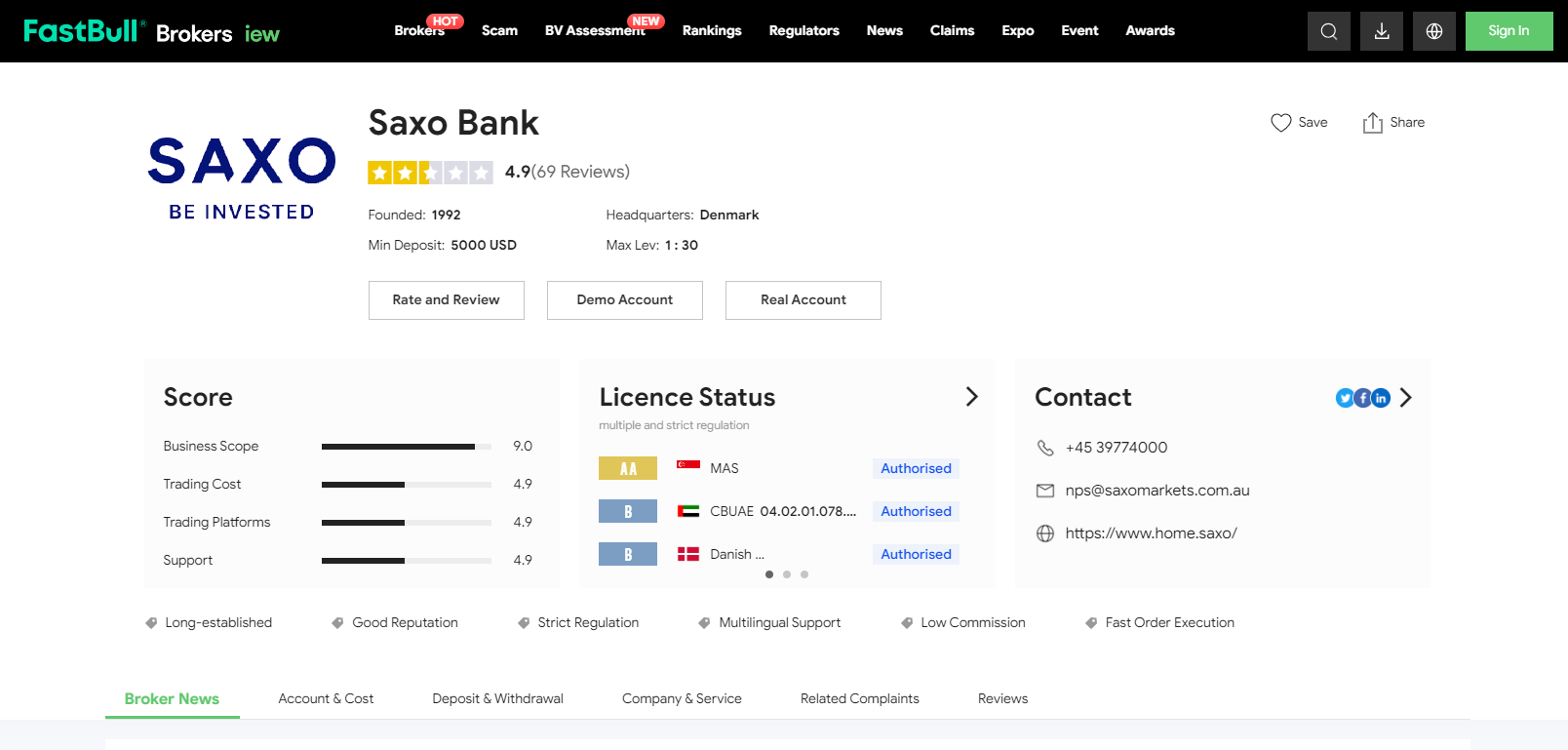Viewport: 1568px width, 750px height.
Task: Open Saxo Bank's Twitter social icon
Action: 1345,398
